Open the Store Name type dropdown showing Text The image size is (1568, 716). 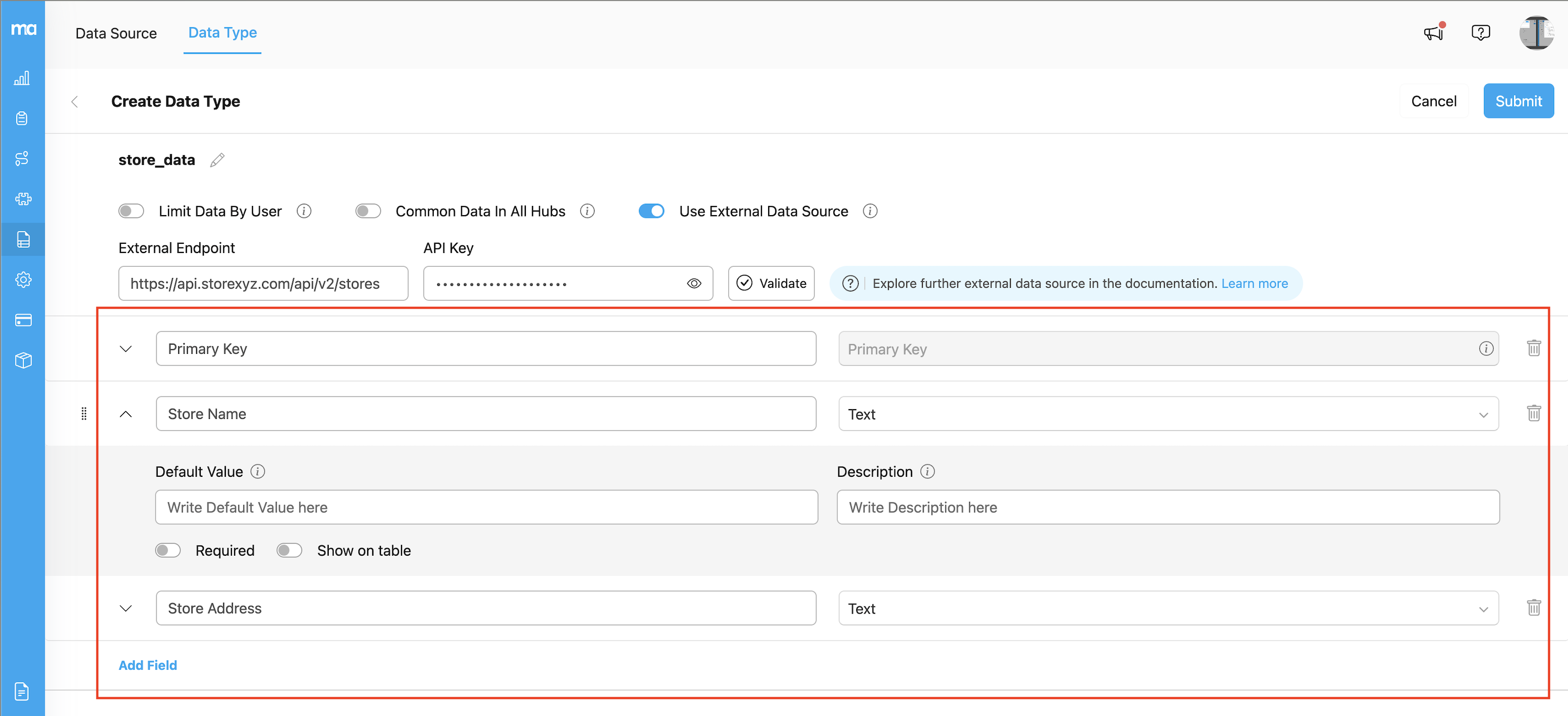click(1168, 414)
